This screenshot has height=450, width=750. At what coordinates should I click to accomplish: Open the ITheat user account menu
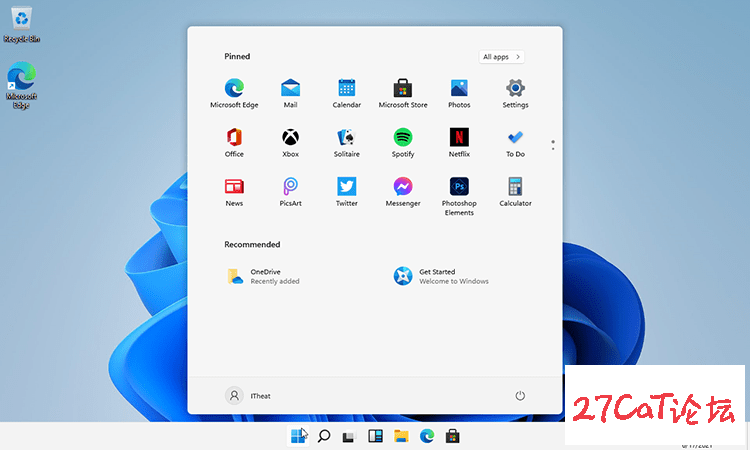tap(248, 395)
